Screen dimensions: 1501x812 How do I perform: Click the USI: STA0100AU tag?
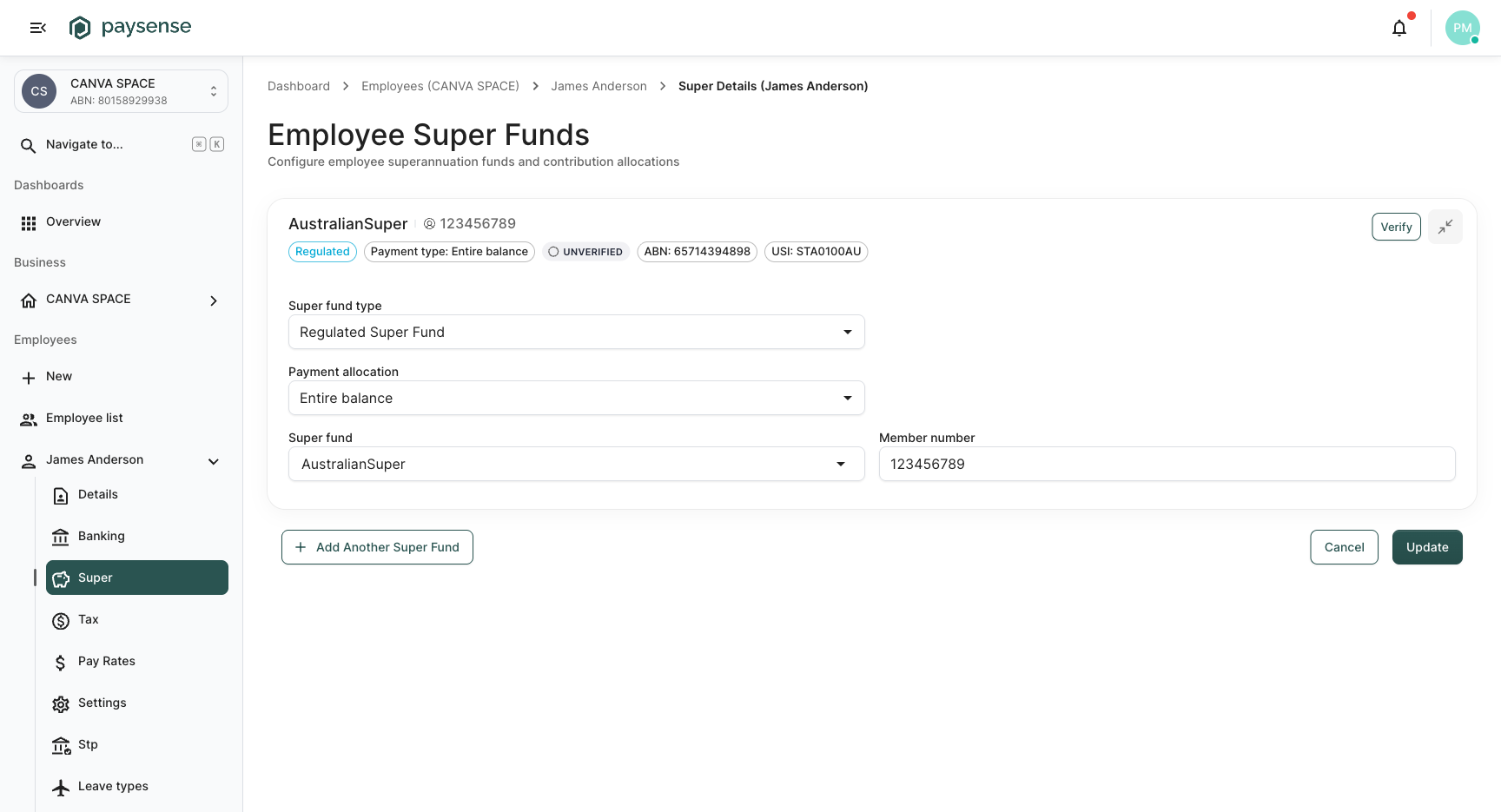click(x=817, y=252)
